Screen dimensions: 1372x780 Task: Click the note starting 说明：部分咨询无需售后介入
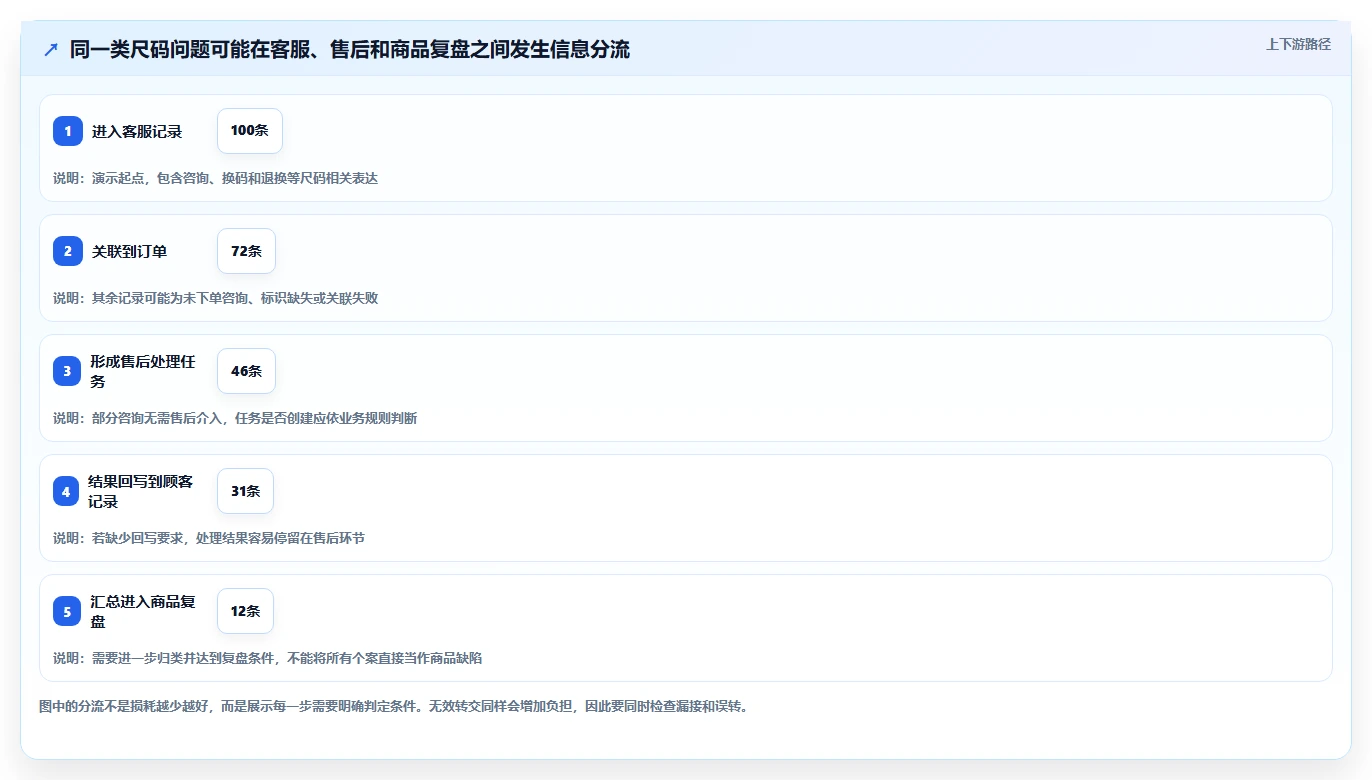tap(235, 418)
